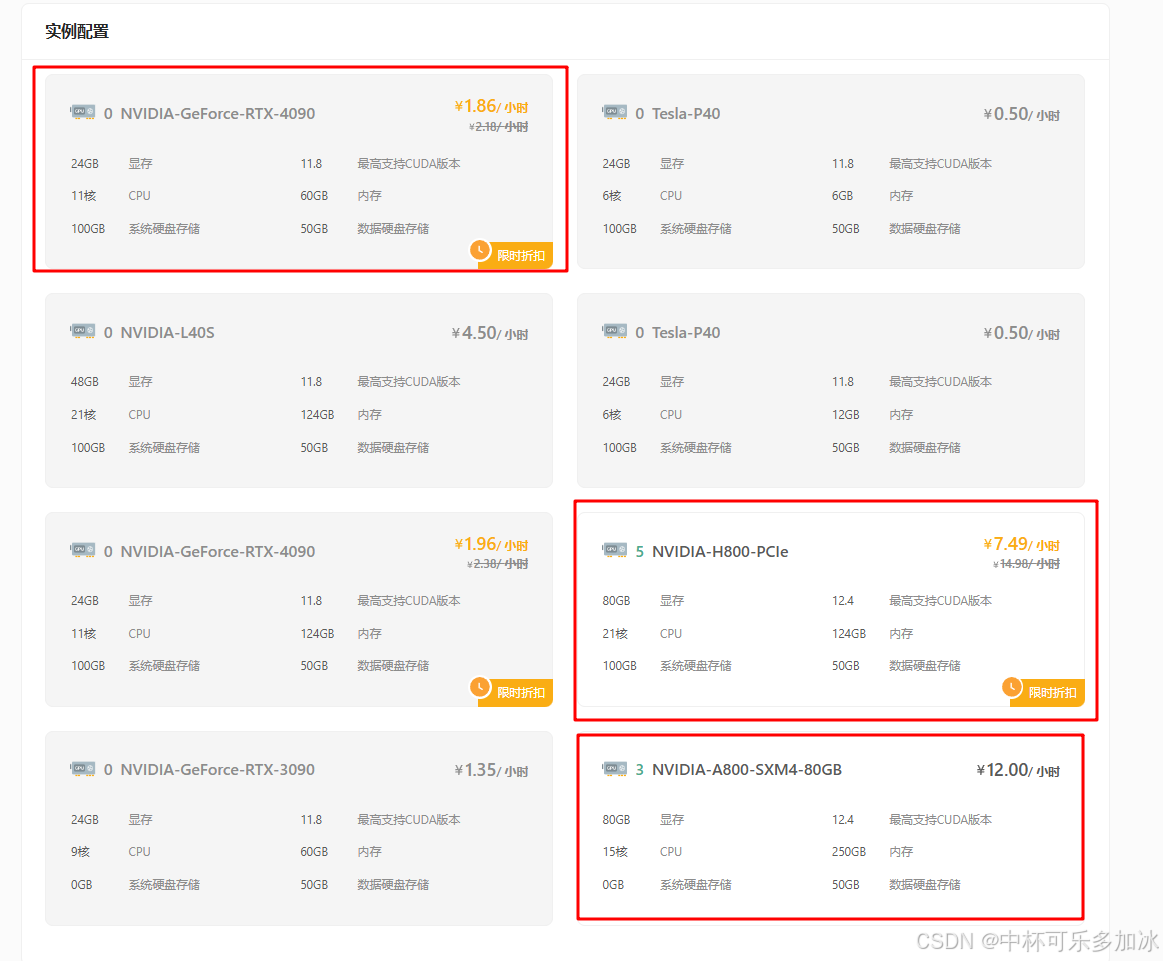Select the NVIDIA-H800-PCIe instance name
Image resolution: width=1163 pixels, height=961 pixels.
pos(720,552)
